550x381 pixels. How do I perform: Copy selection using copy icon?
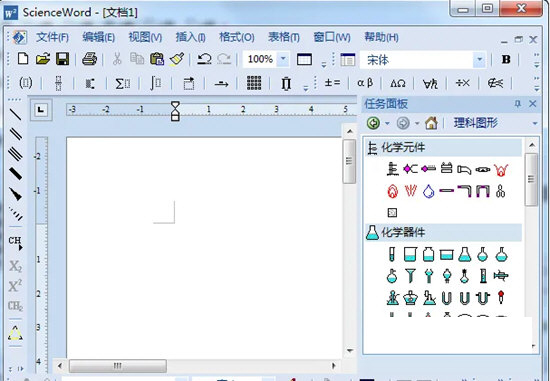pyautogui.click(x=137, y=59)
